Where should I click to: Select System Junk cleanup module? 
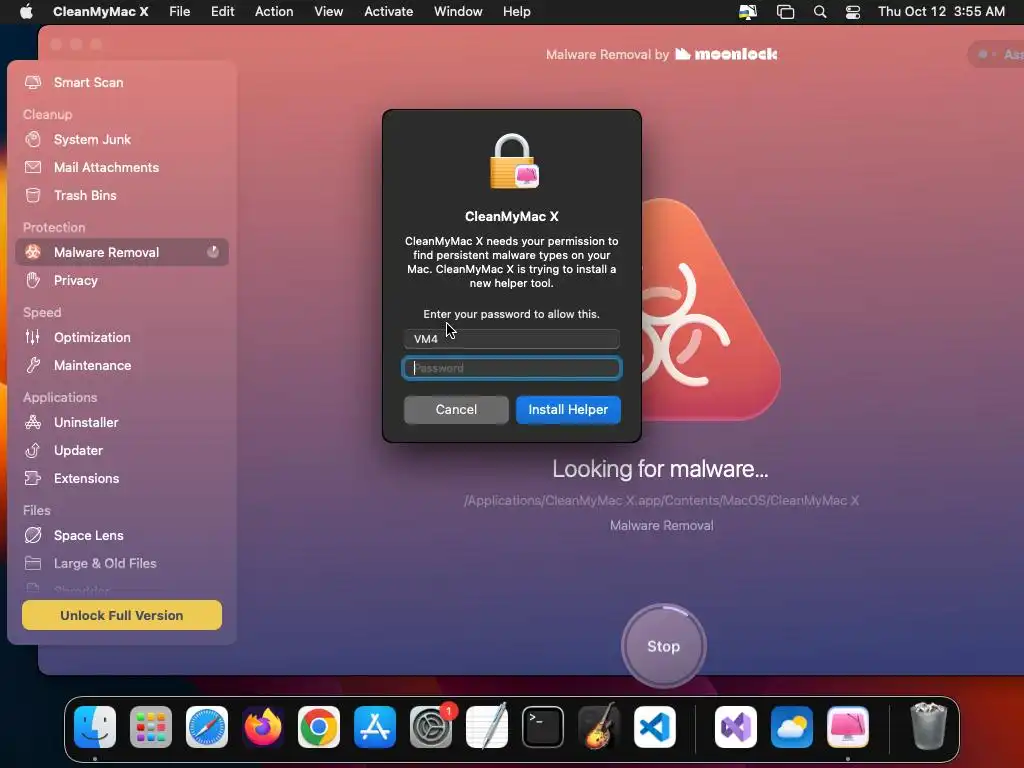[x=121, y=139]
